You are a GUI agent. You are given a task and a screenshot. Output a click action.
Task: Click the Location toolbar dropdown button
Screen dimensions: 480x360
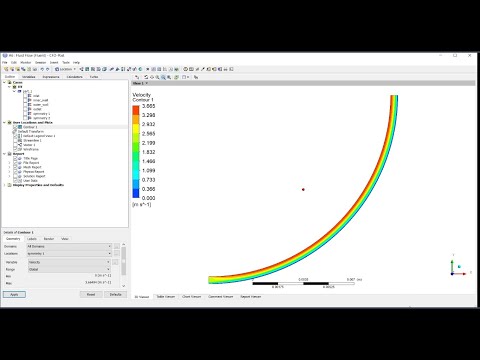[66, 69]
